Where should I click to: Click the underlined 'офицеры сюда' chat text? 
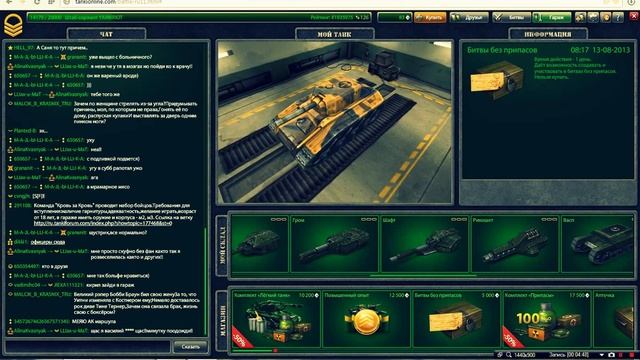click(x=48, y=242)
